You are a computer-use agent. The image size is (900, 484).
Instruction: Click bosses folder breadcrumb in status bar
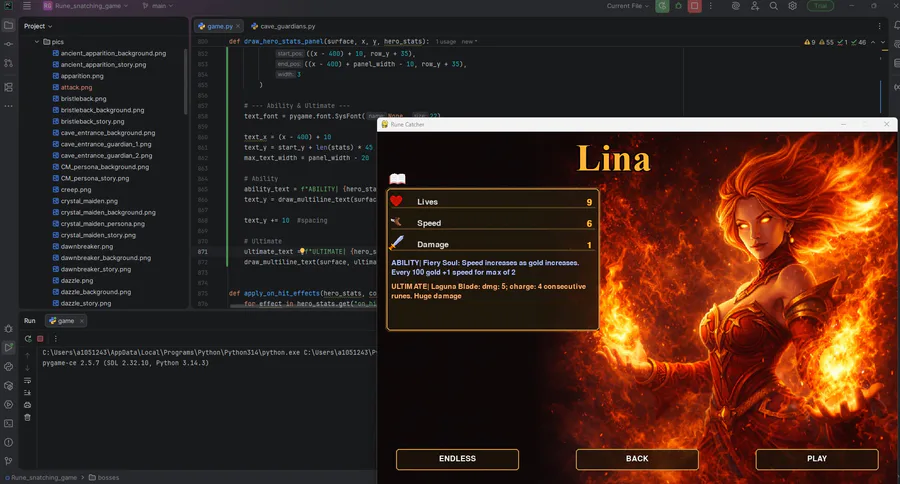(x=104, y=478)
